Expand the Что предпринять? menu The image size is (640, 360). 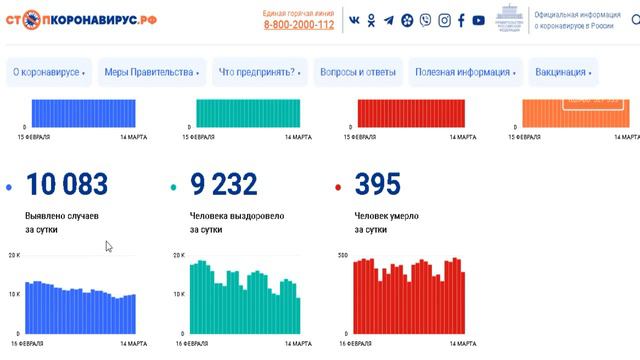[260, 72]
